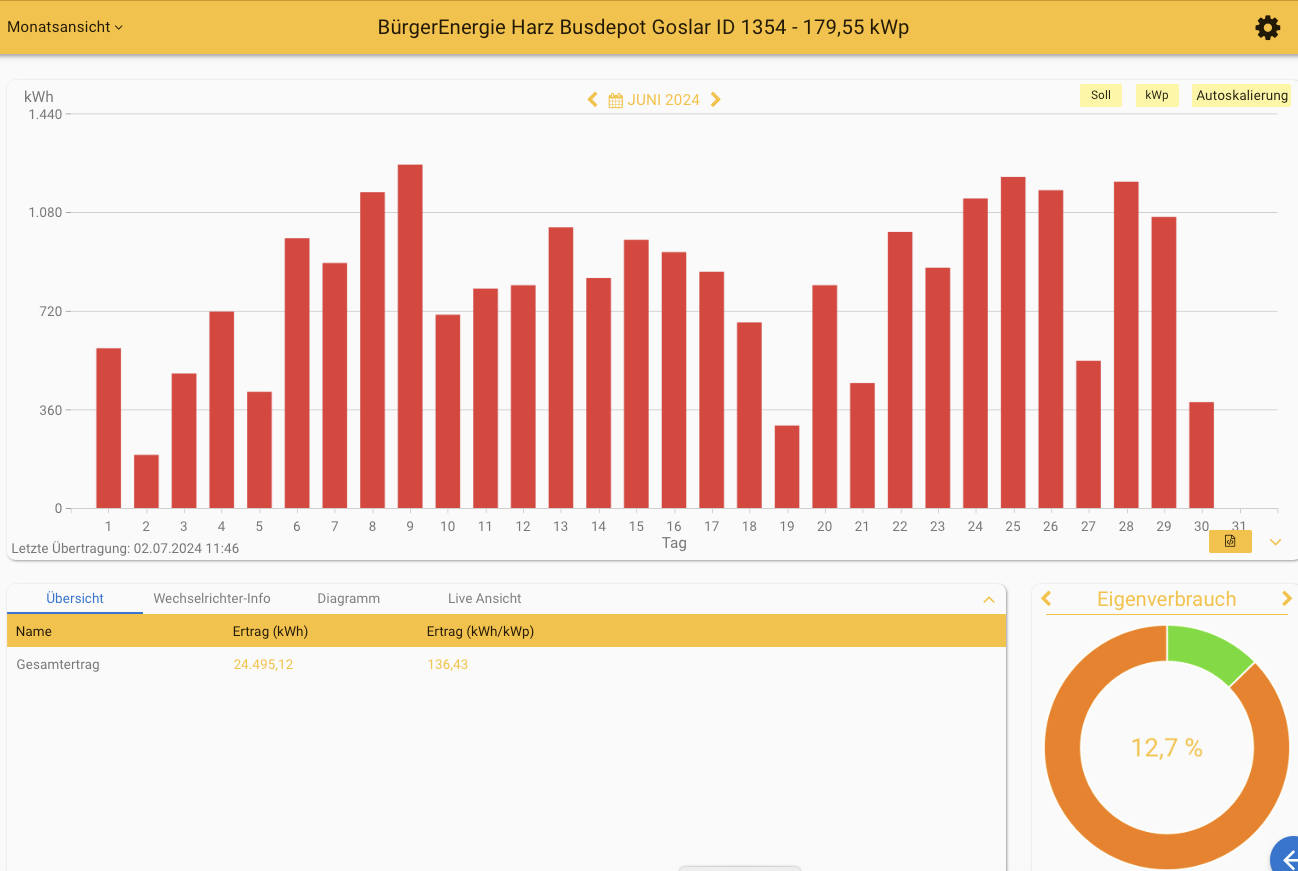
Task: Select the Diagramm tab
Action: coord(349,598)
